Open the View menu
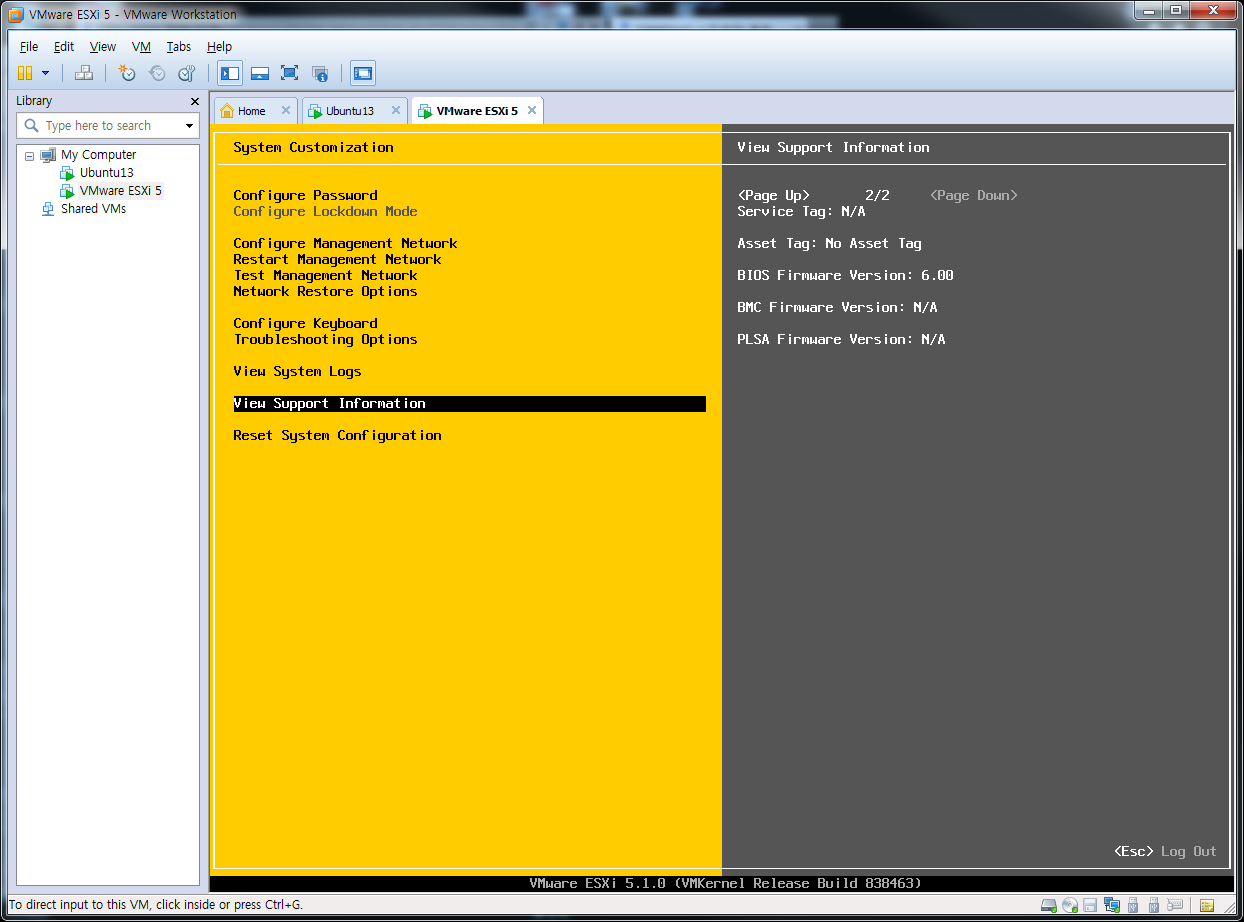This screenshot has height=922, width=1244. pos(103,46)
